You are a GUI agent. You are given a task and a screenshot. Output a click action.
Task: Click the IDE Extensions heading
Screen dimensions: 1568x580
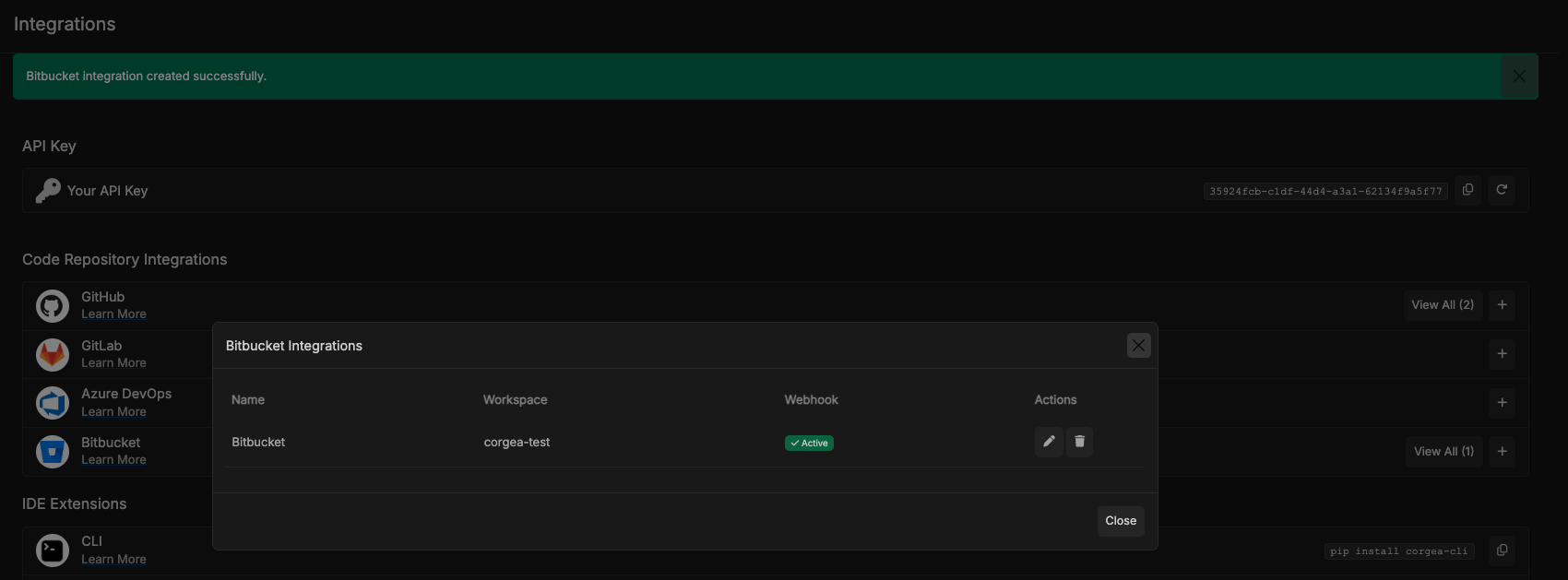tap(75, 504)
